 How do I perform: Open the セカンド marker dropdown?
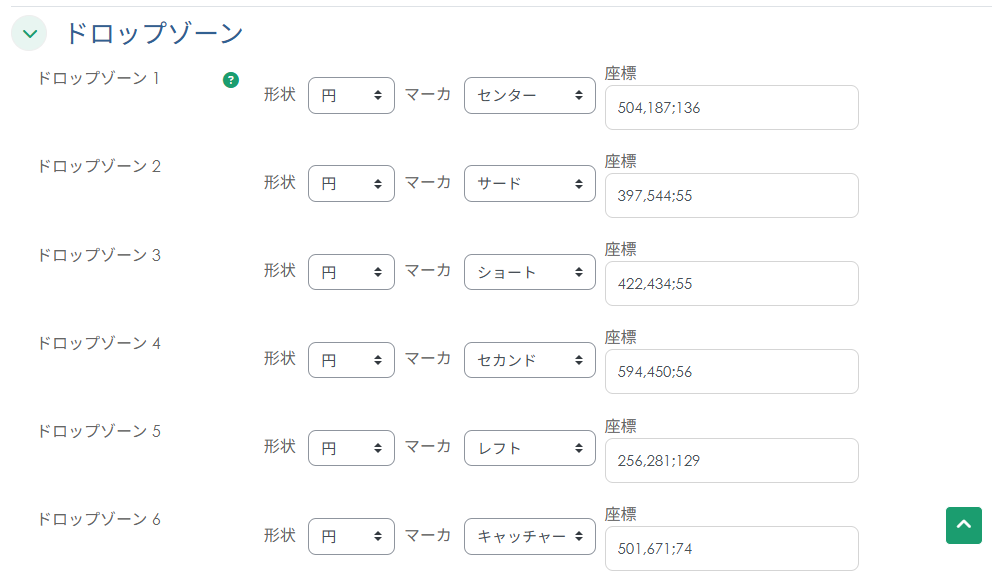click(529, 360)
